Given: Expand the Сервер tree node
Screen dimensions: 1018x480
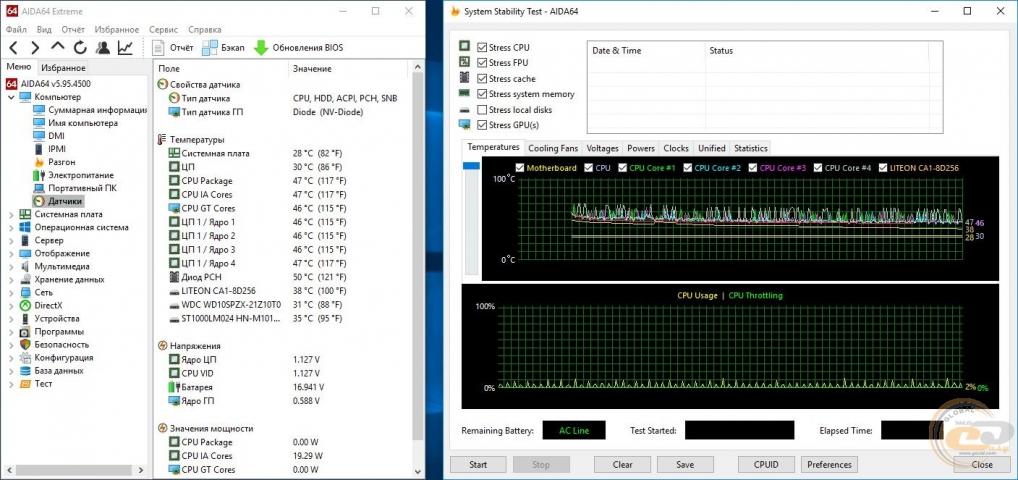Looking at the screenshot, I should click(x=11, y=240).
